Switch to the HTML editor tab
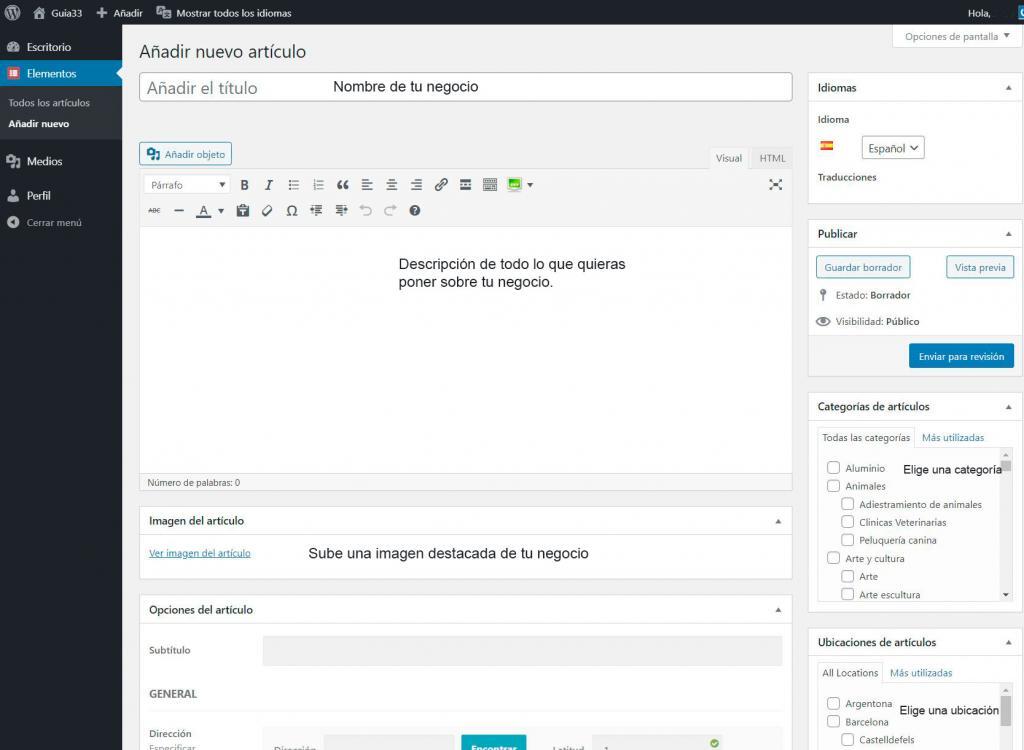 [x=772, y=158]
